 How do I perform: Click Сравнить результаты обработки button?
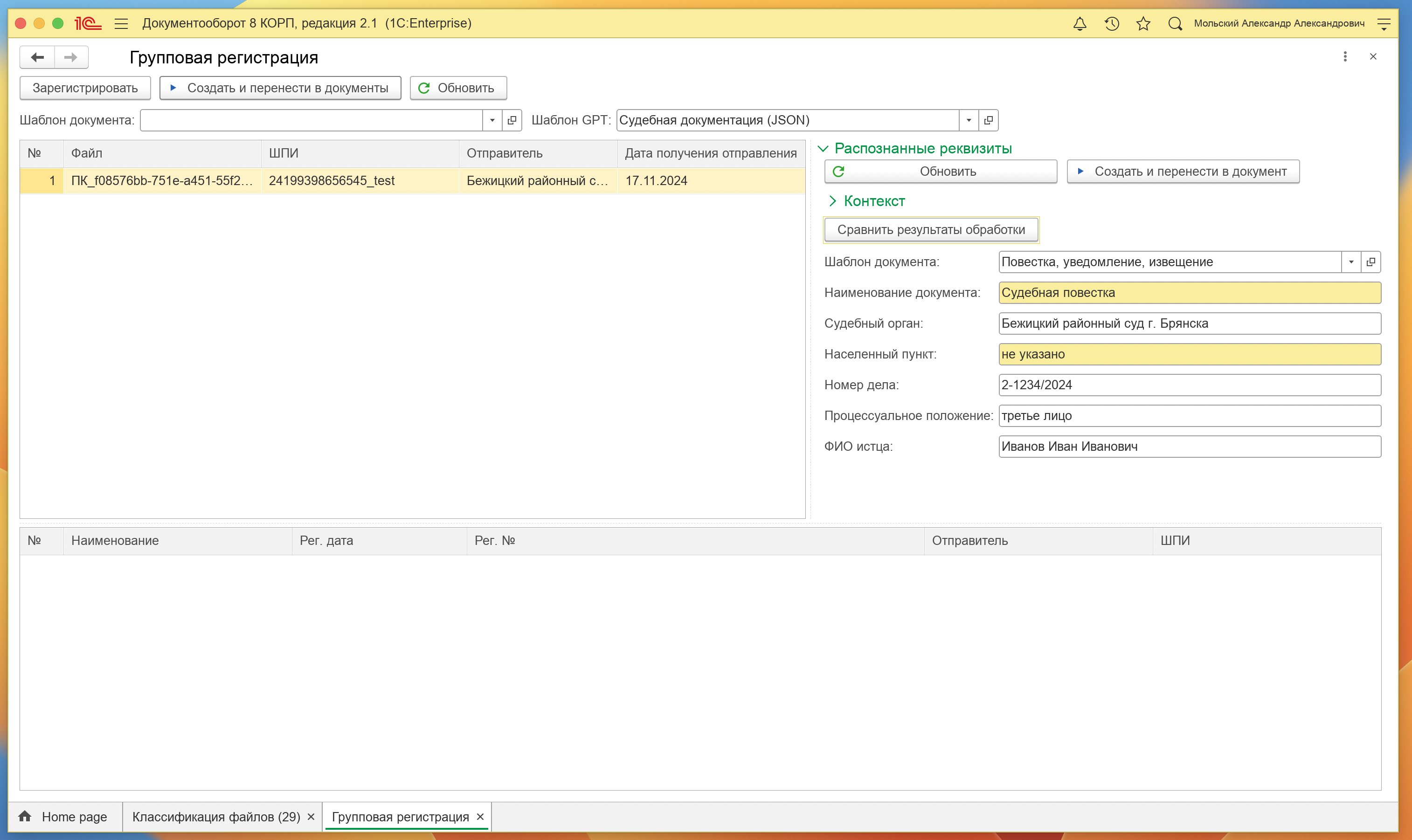pyautogui.click(x=931, y=230)
